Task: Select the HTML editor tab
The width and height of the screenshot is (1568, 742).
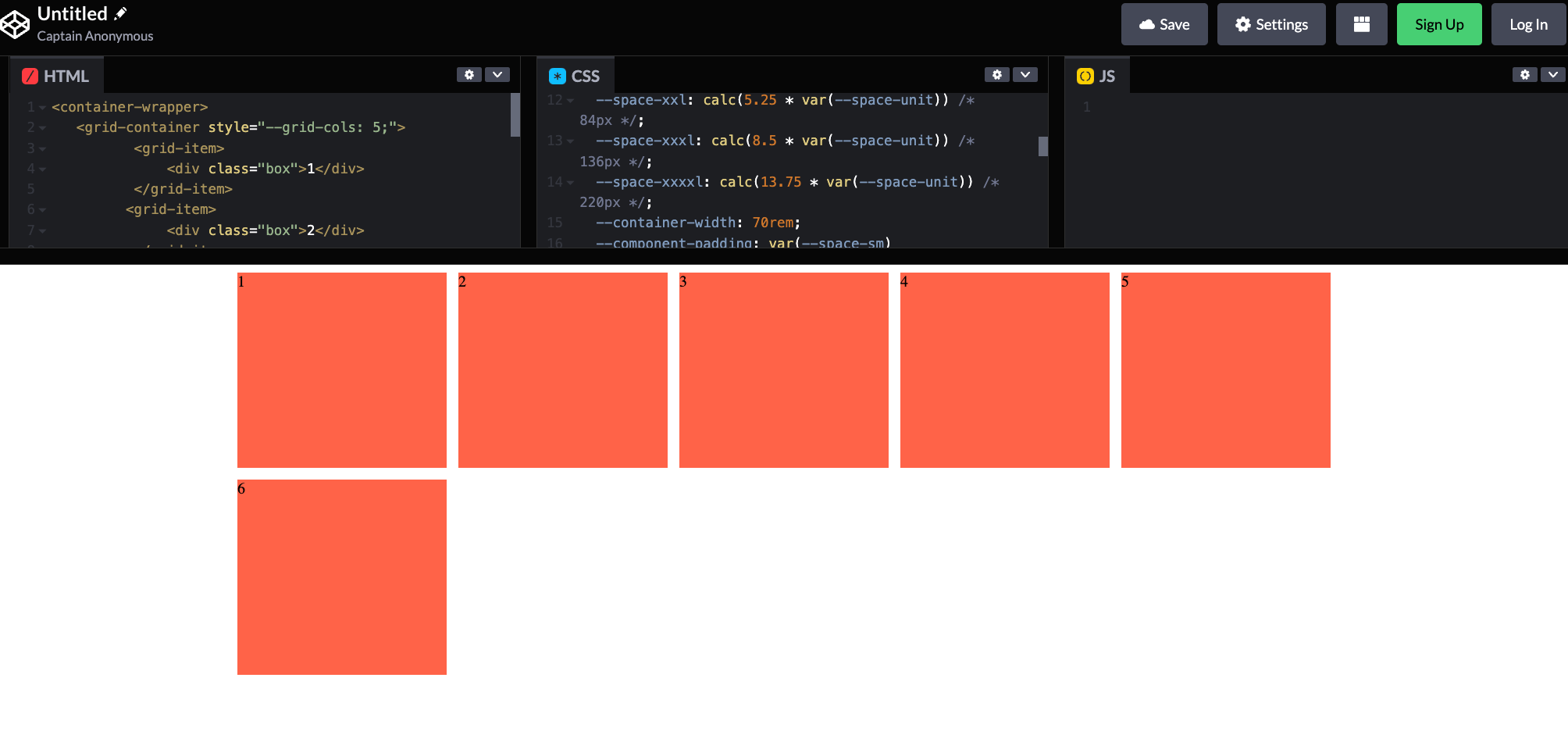Action: coord(56,76)
